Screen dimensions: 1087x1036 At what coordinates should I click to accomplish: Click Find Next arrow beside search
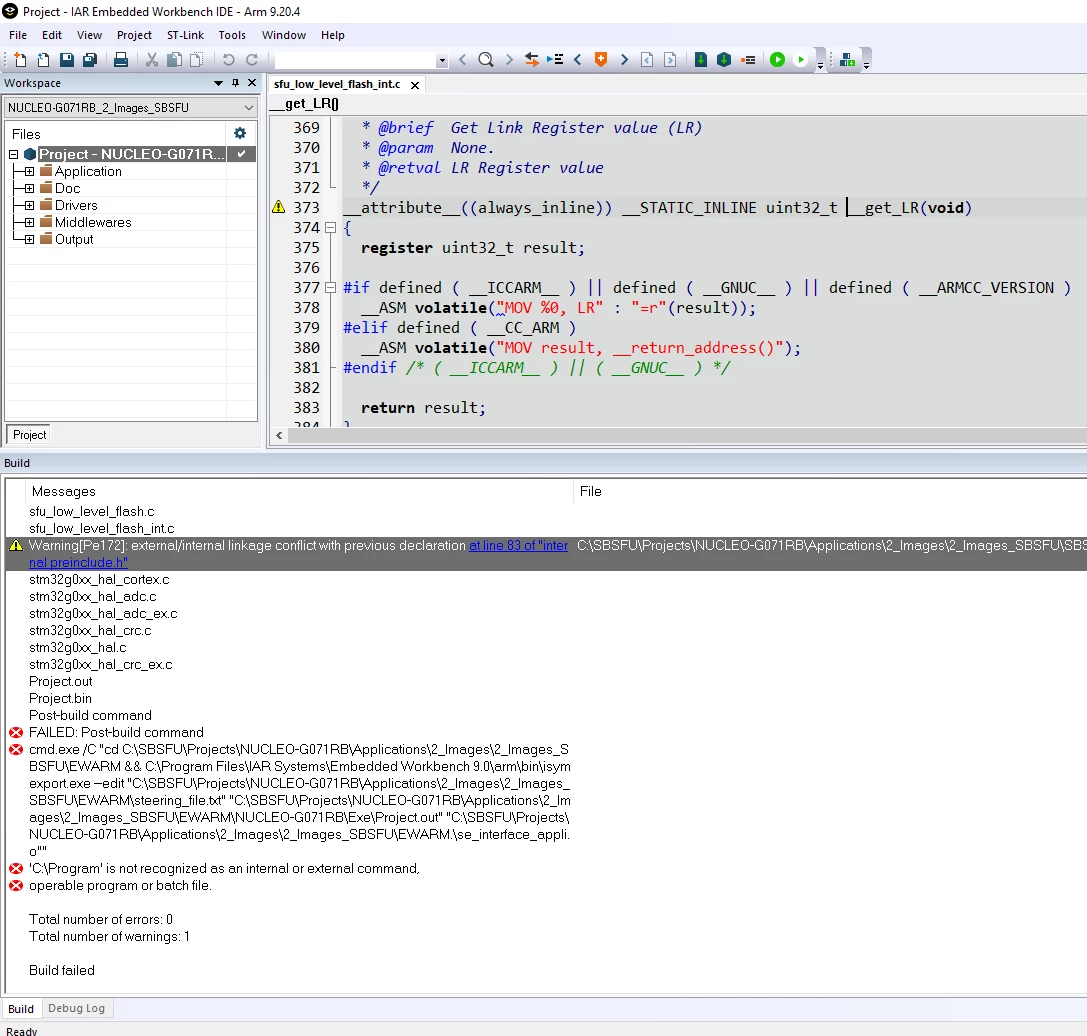tap(510, 60)
